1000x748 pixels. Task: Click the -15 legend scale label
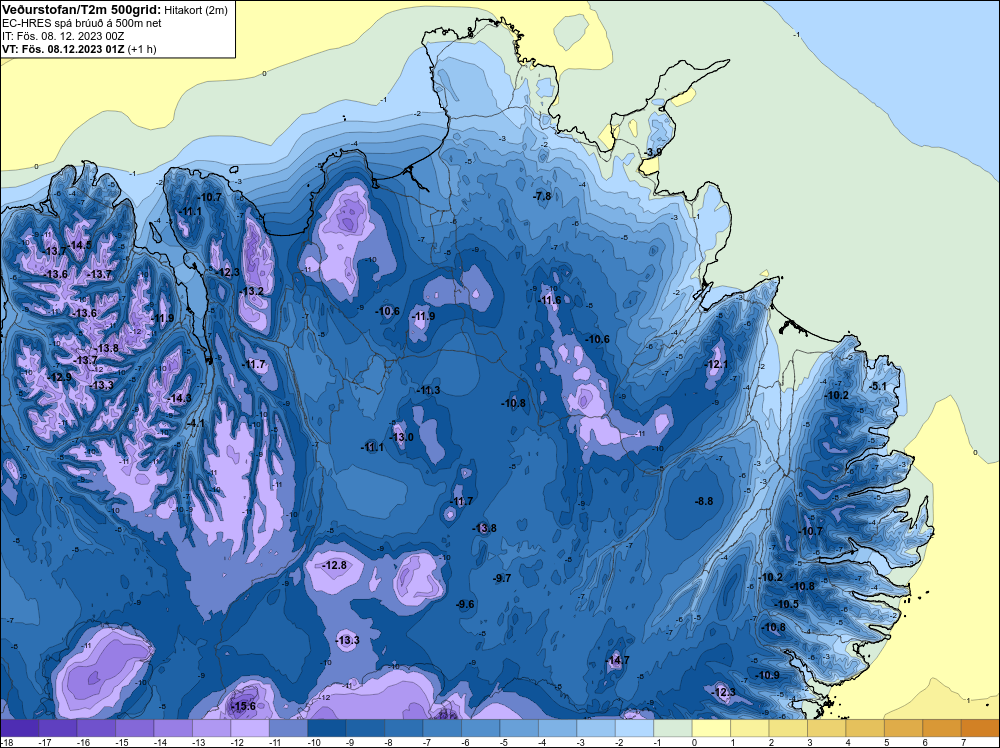click(121, 742)
